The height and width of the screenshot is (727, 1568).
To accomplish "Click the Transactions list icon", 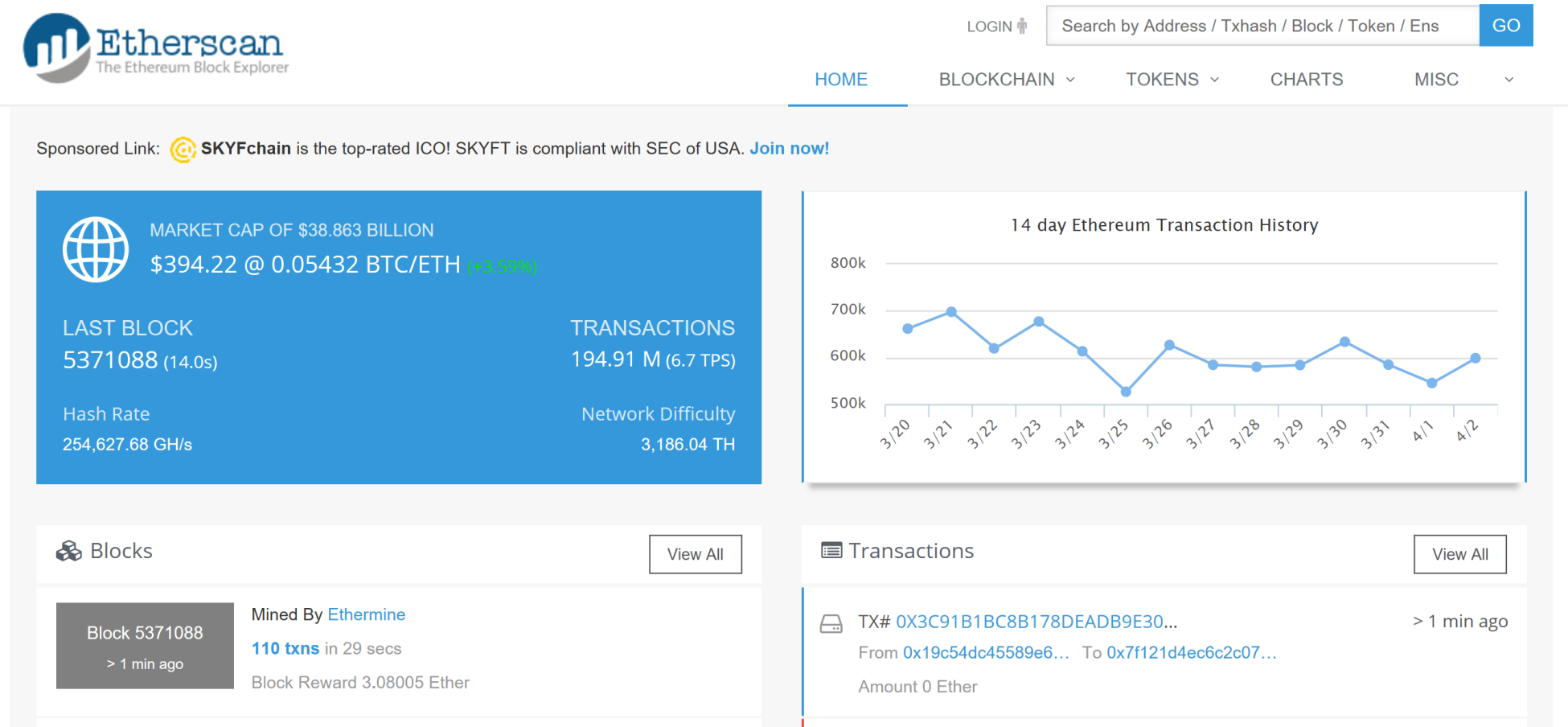I will click(831, 551).
